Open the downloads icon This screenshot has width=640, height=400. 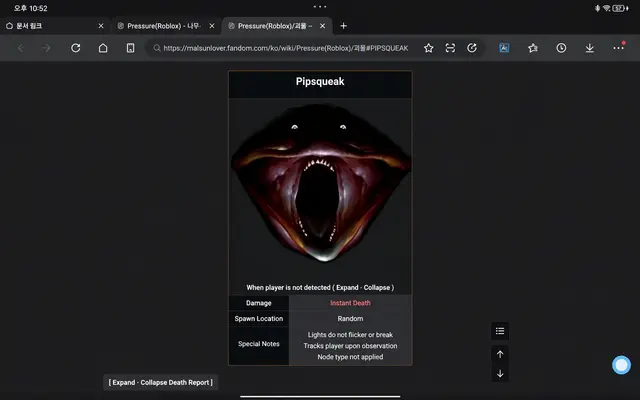click(589, 48)
